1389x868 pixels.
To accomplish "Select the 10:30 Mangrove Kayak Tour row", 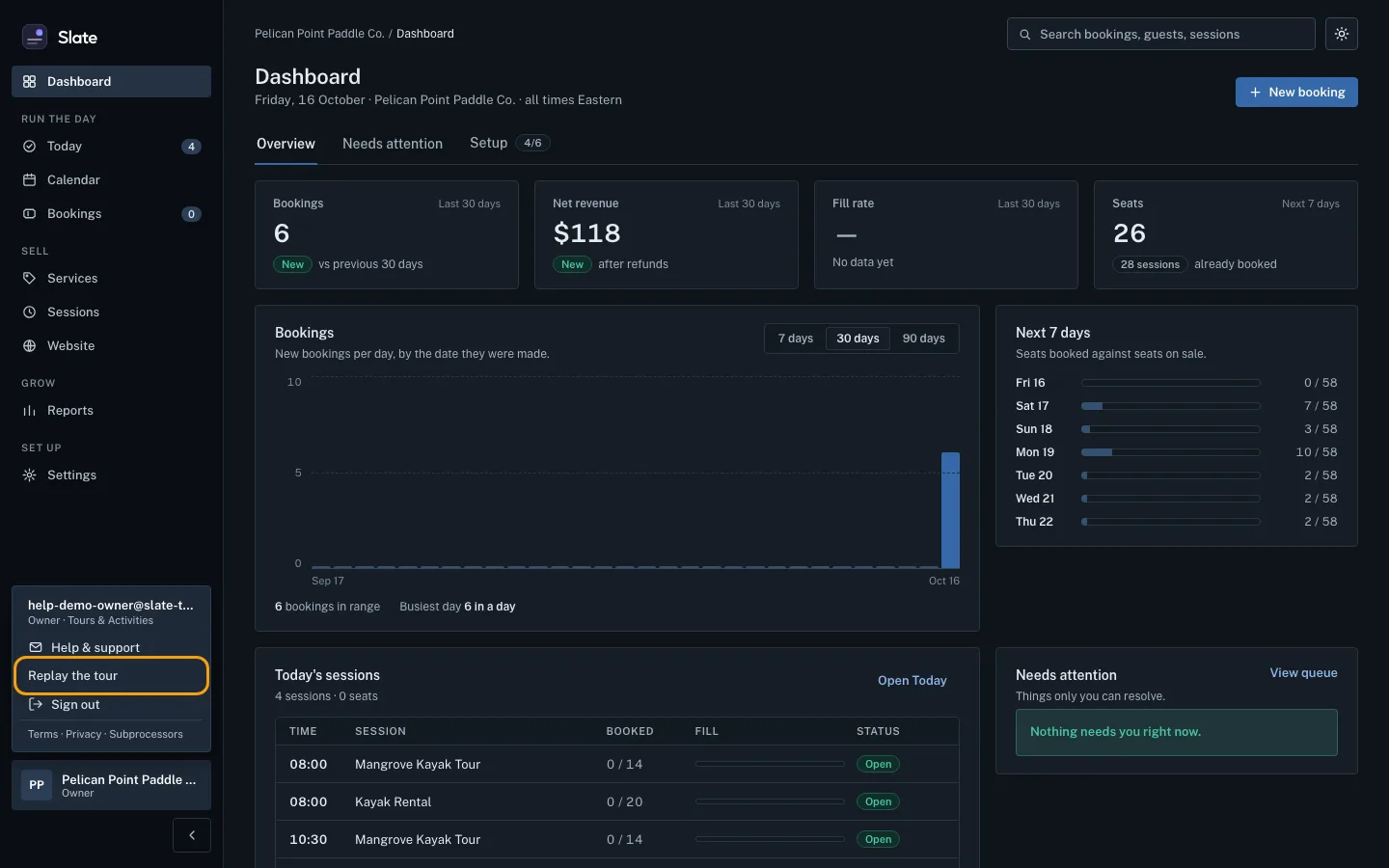I will (617, 839).
